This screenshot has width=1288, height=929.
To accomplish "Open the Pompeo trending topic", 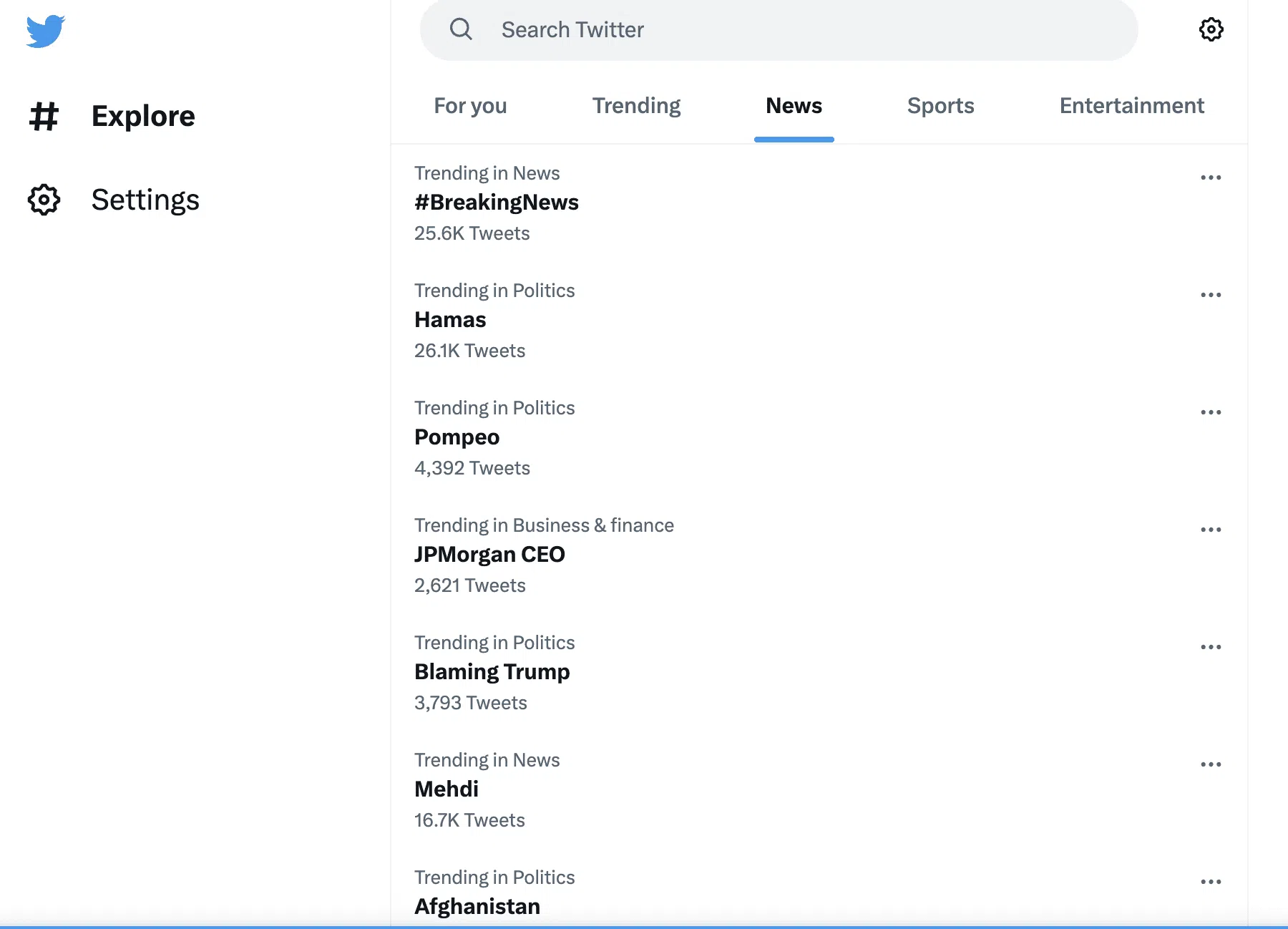I will (457, 437).
